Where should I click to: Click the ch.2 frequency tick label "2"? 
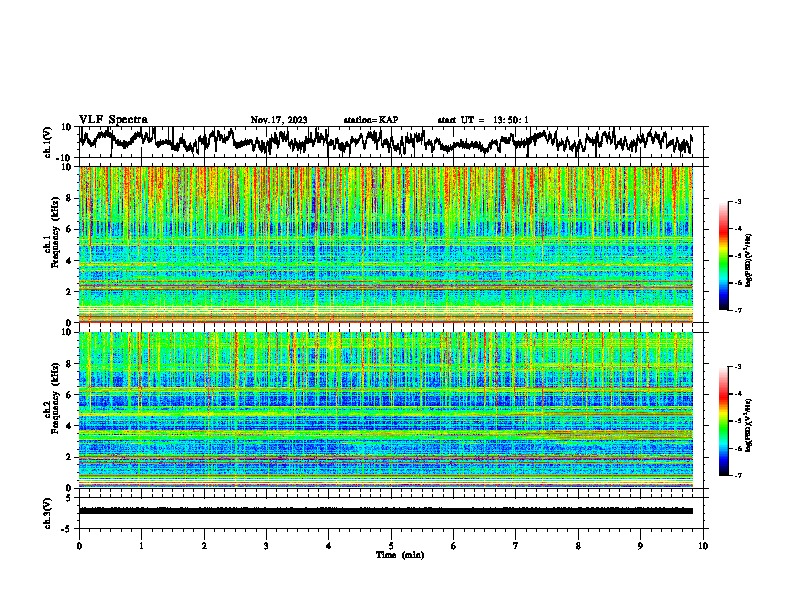69,457
